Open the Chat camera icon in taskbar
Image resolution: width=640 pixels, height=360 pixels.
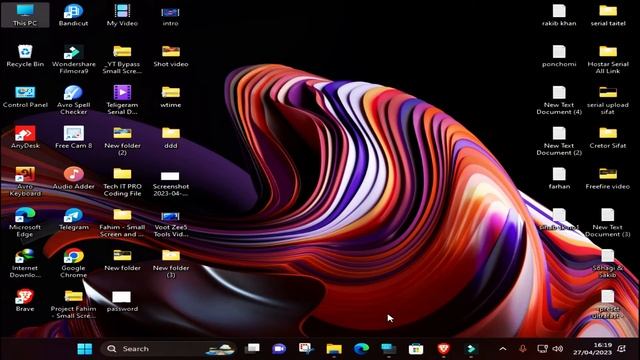point(279,349)
